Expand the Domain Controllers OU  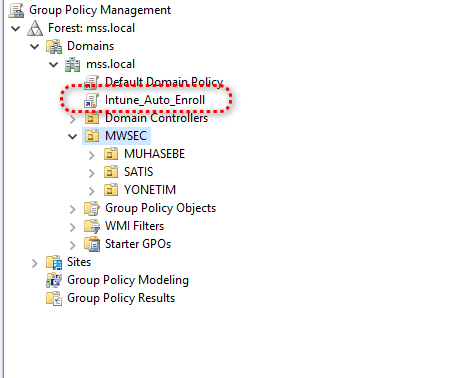pos(73,119)
